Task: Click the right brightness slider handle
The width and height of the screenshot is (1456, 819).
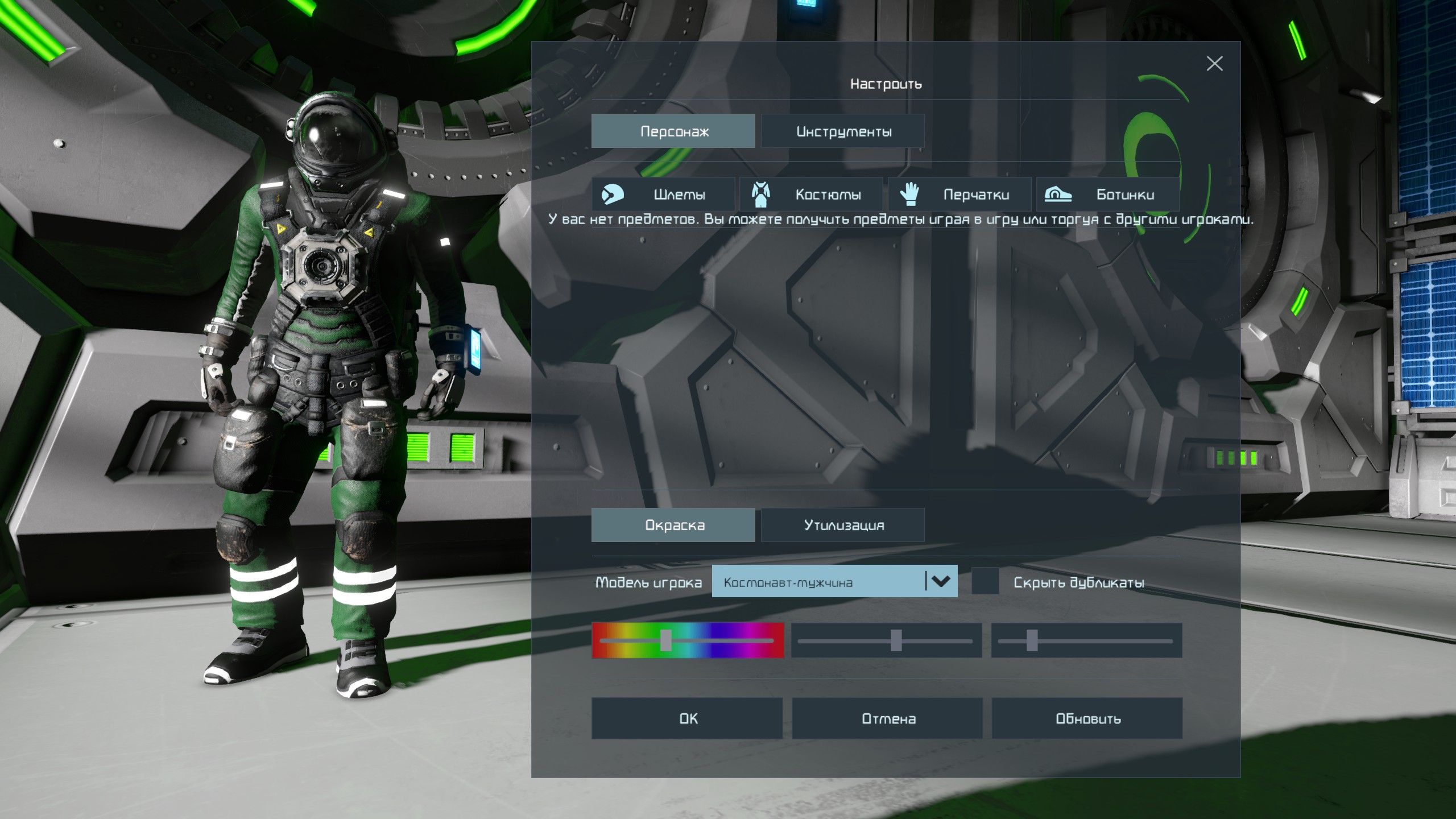Action: [1032, 640]
